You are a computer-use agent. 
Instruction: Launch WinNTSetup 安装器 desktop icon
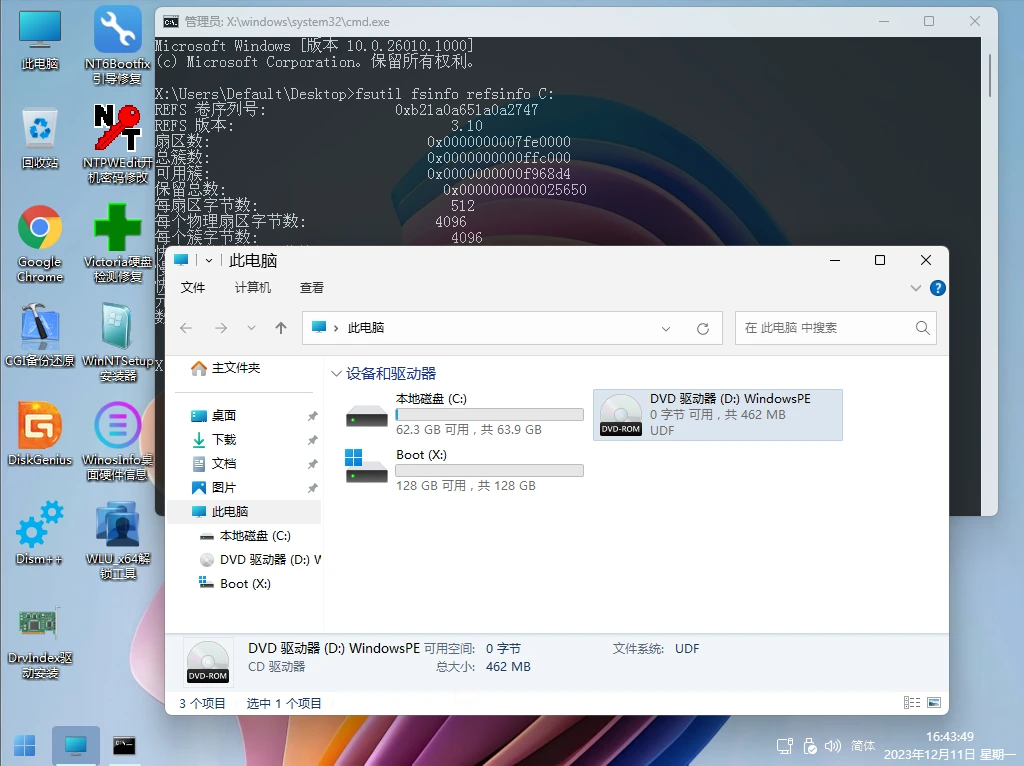point(118,342)
